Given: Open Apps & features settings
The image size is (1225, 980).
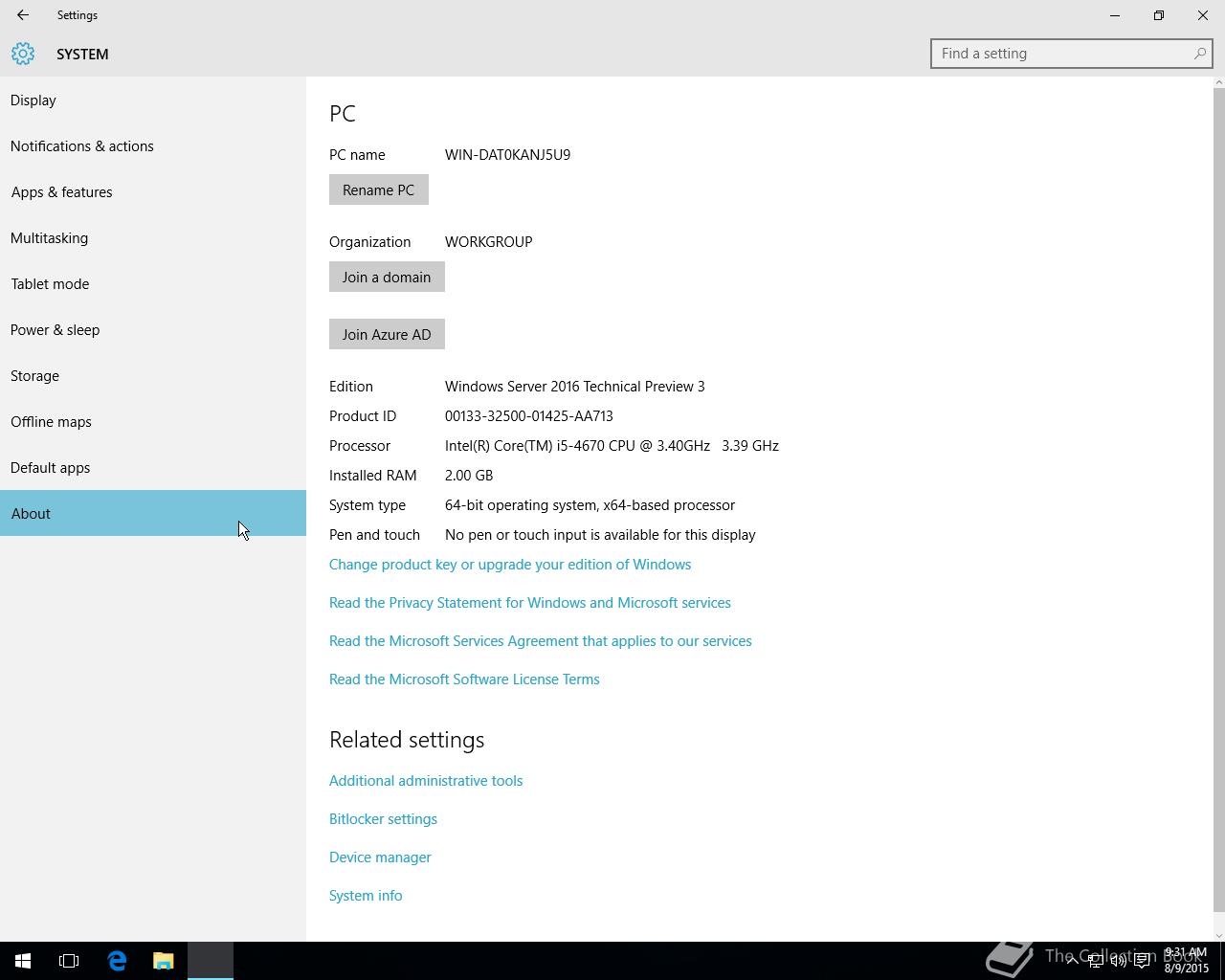Looking at the screenshot, I should (x=153, y=192).
